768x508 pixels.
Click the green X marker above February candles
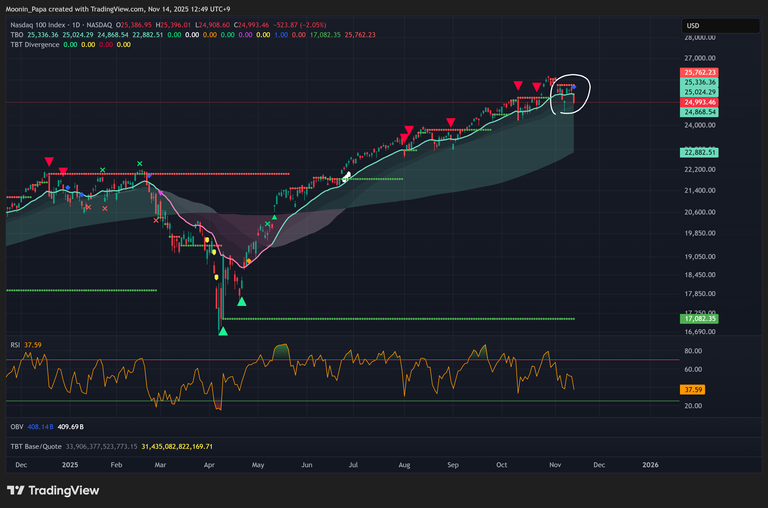pos(139,163)
